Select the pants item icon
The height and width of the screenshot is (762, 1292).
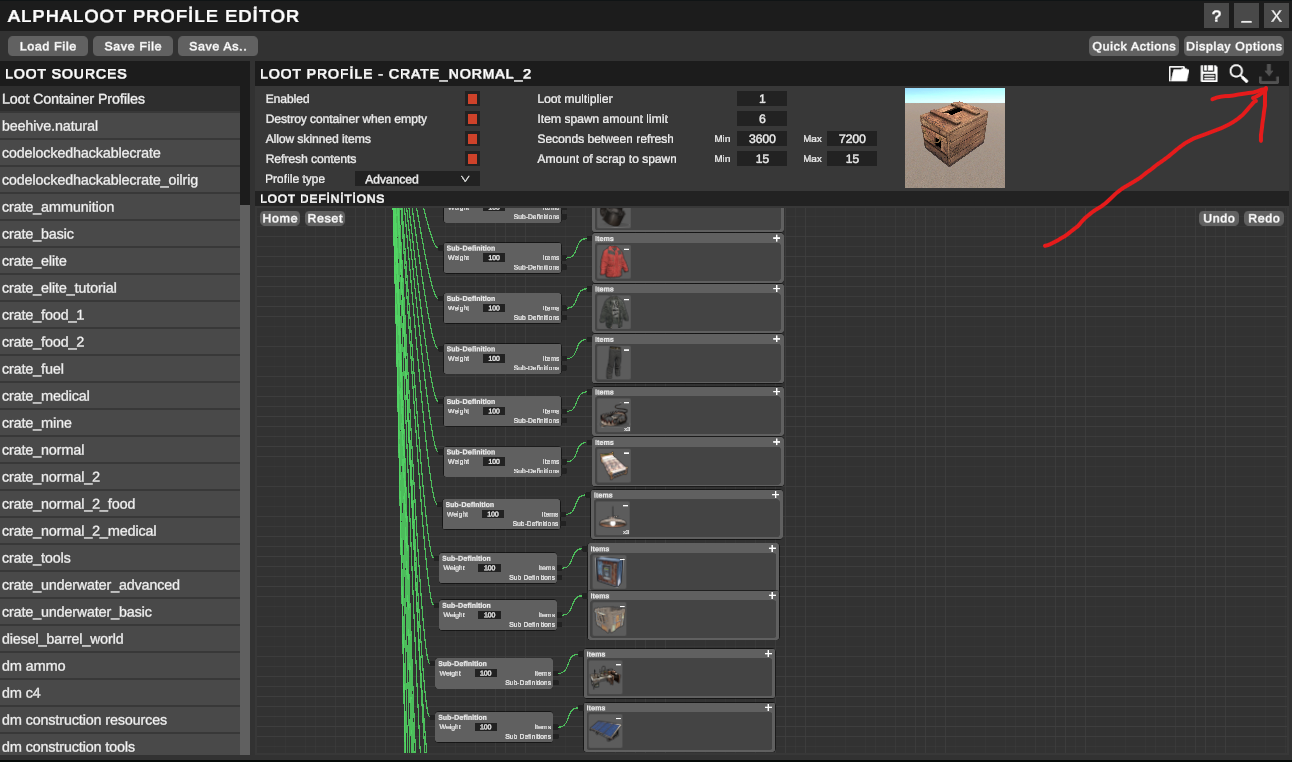[x=614, y=362]
